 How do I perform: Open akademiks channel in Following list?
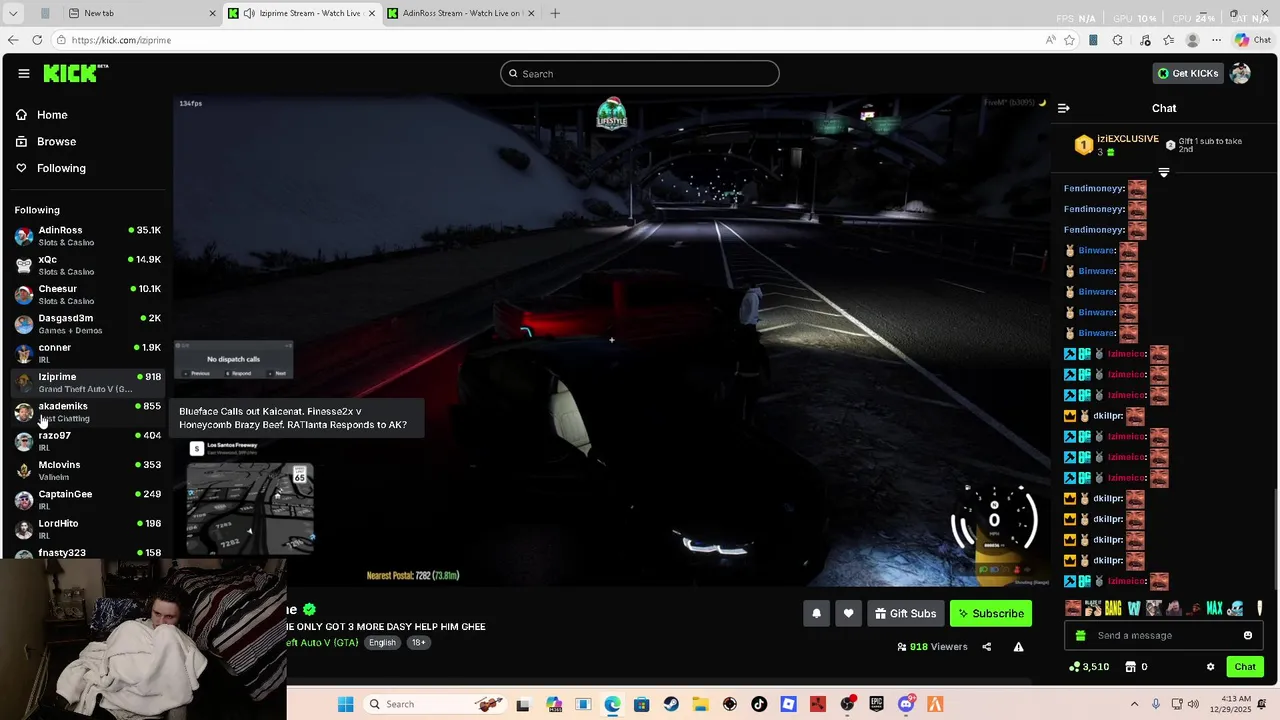point(87,412)
